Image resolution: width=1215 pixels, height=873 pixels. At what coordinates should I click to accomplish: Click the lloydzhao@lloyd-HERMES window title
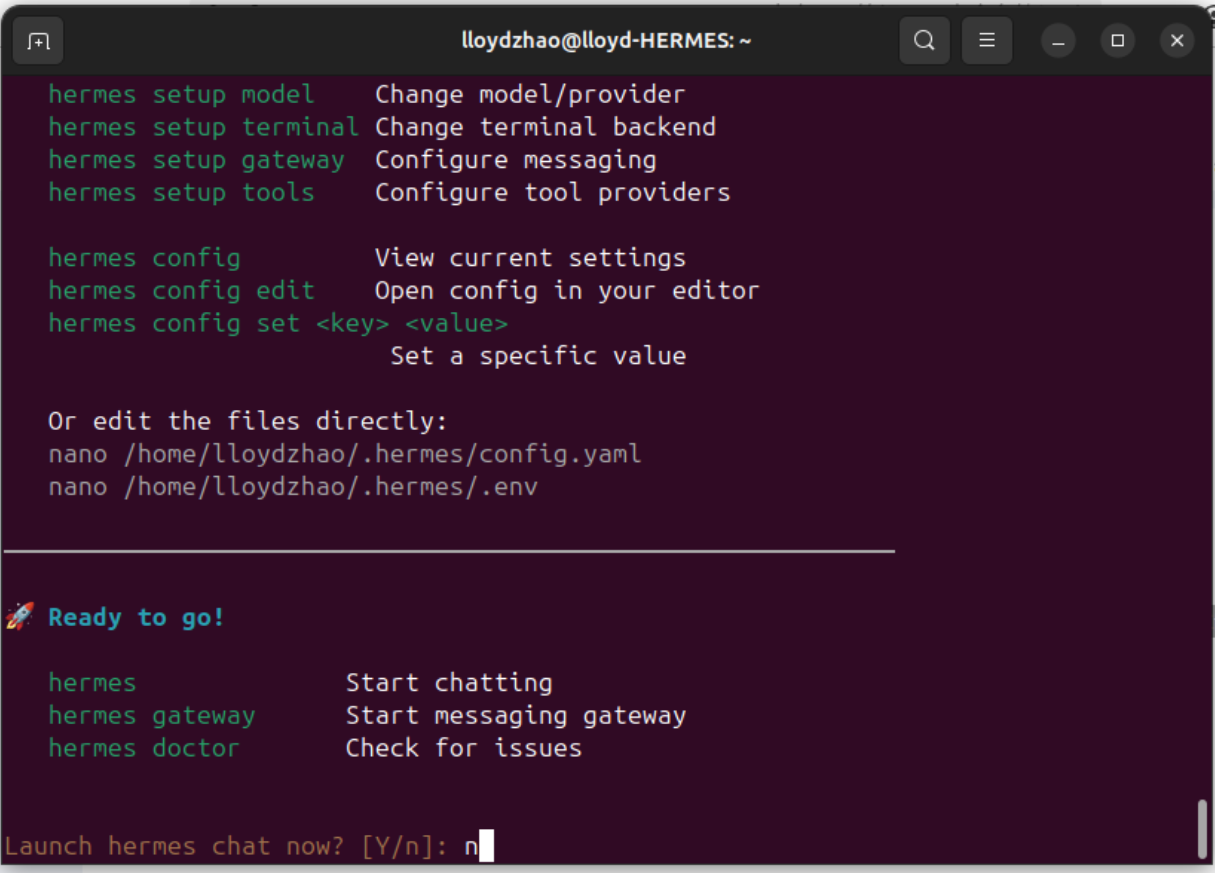606,41
